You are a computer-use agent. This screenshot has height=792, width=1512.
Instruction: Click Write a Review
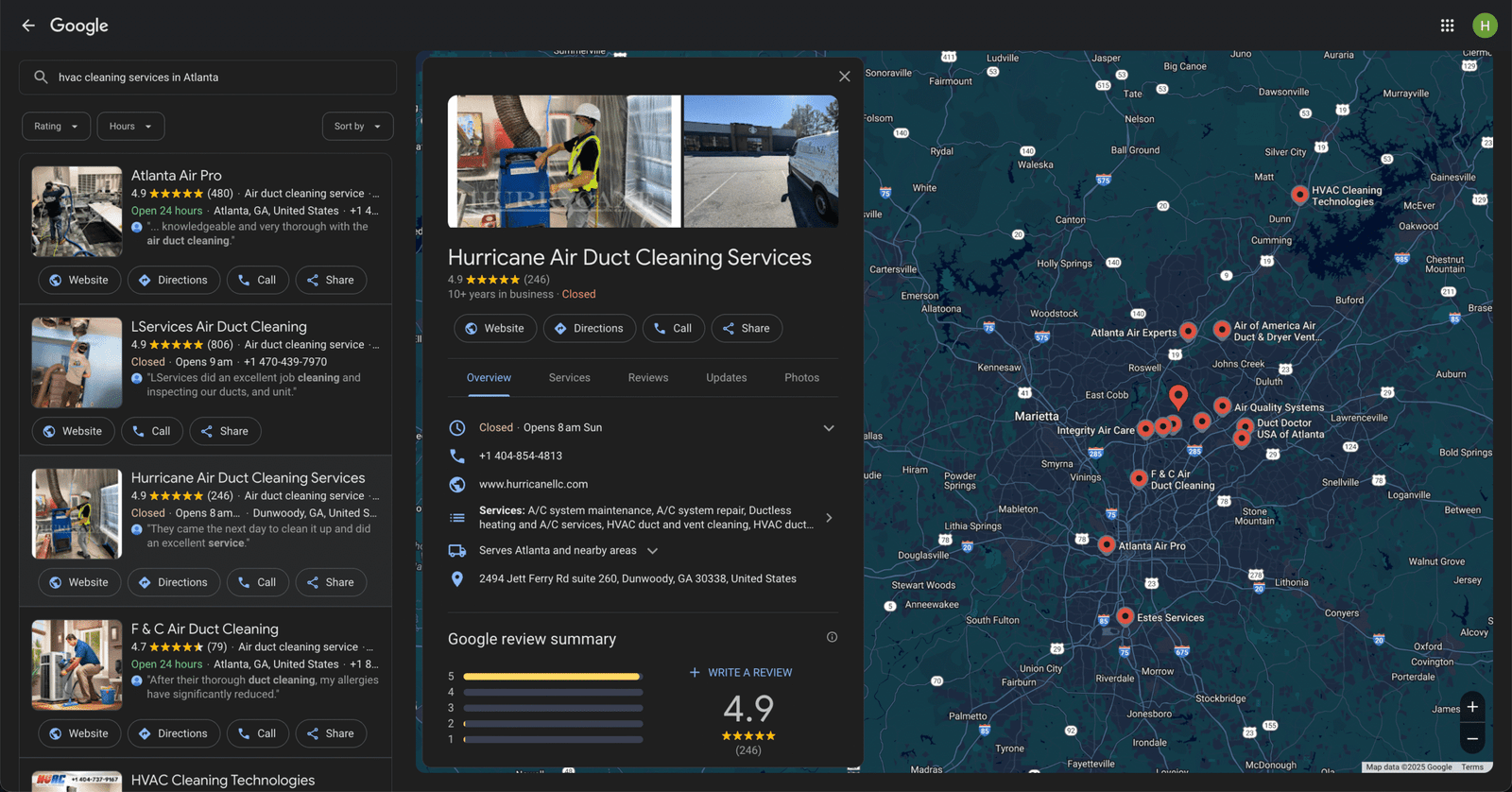click(x=741, y=673)
